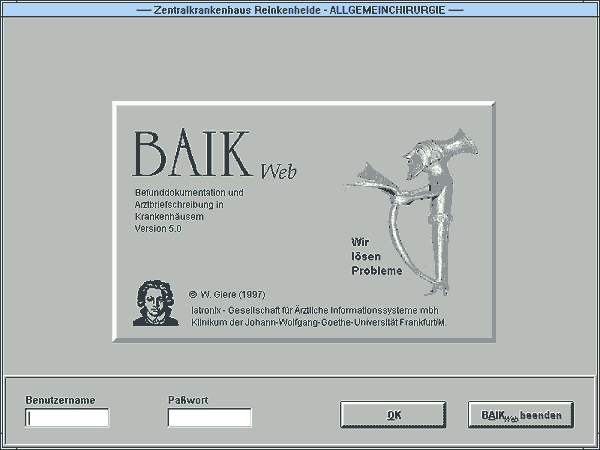Click the 'Klinikum der Johann-Wolfgang-Goethe-Universität' line
Screen dimensions: 600x450
point(319,323)
